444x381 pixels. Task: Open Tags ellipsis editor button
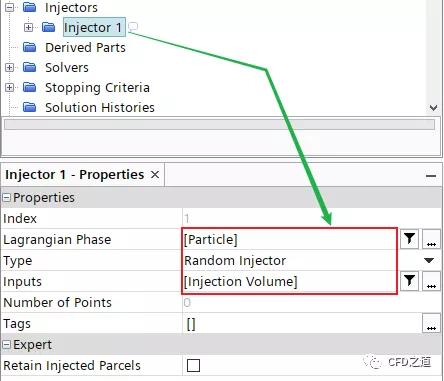(x=431, y=323)
